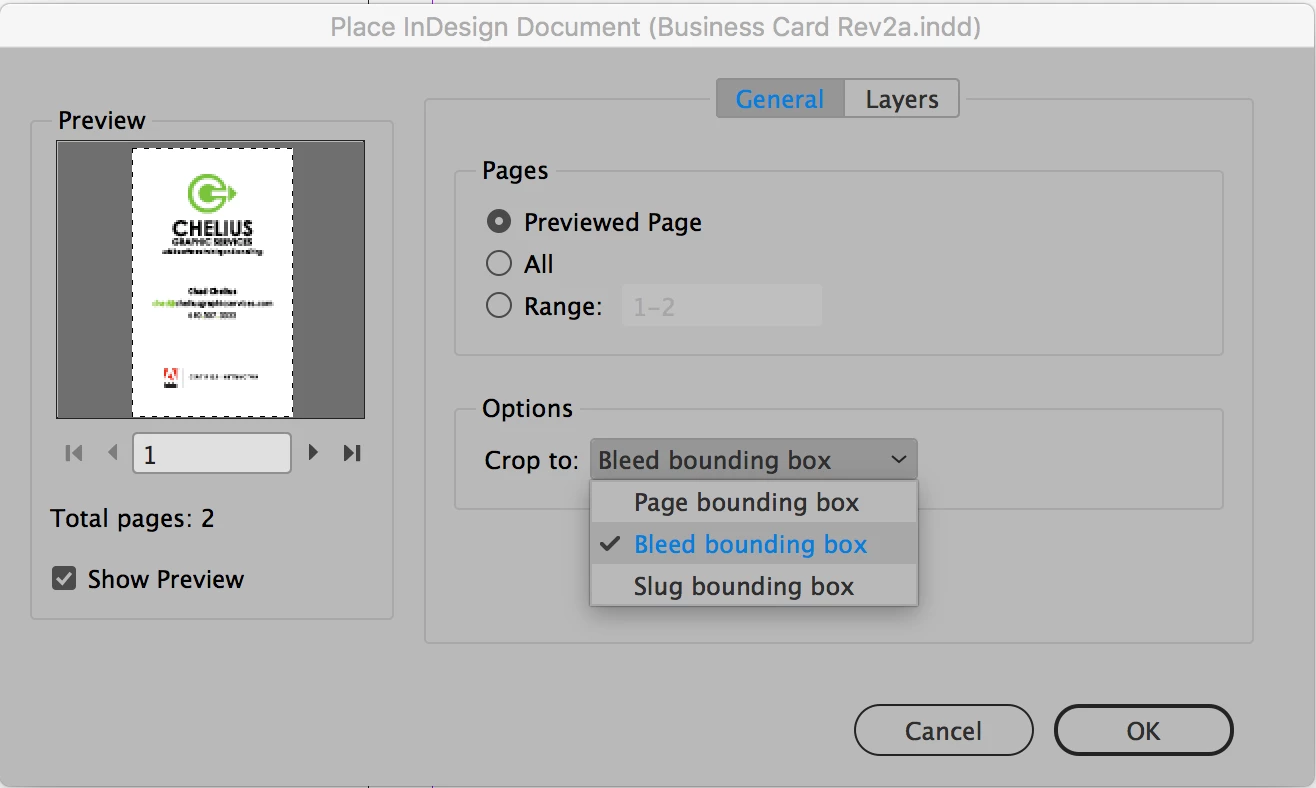The width and height of the screenshot is (1316, 788).
Task: Select the Previewed Page radio button
Action: point(498,222)
